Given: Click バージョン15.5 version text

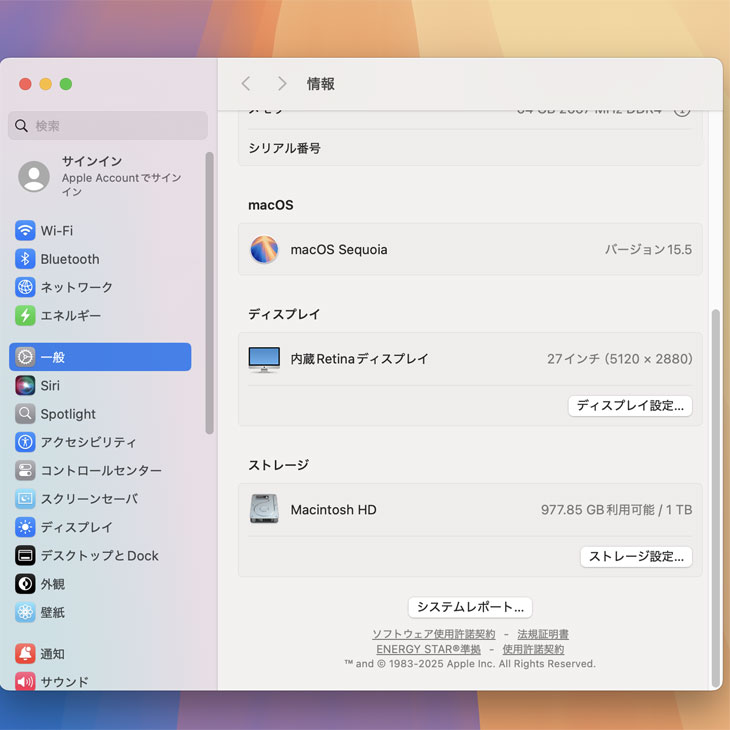Looking at the screenshot, I should [x=648, y=250].
